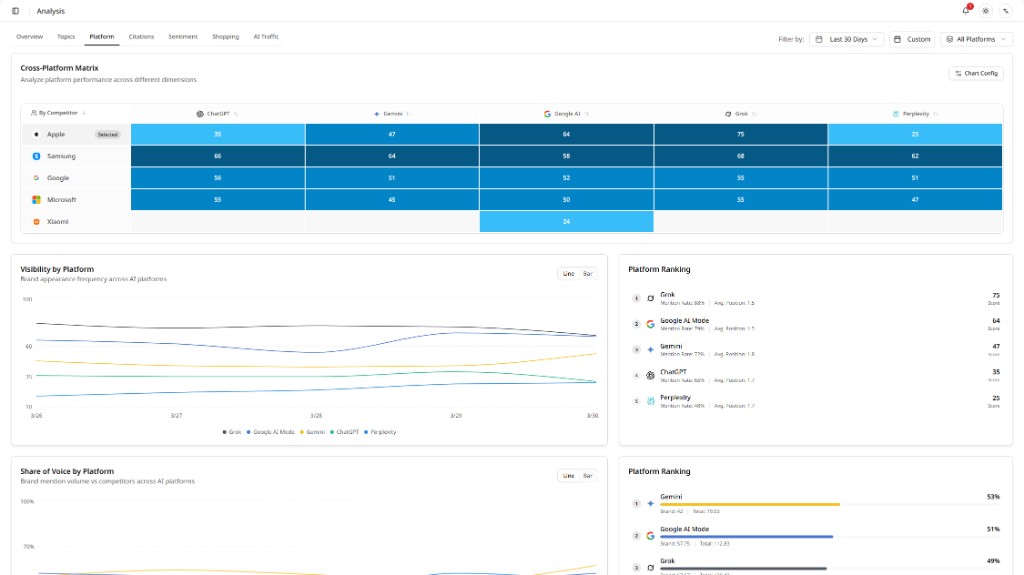The height and width of the screenshot is (575, 1024).
Task: Click the Chart Config button
Action: (x=976, y=73)
